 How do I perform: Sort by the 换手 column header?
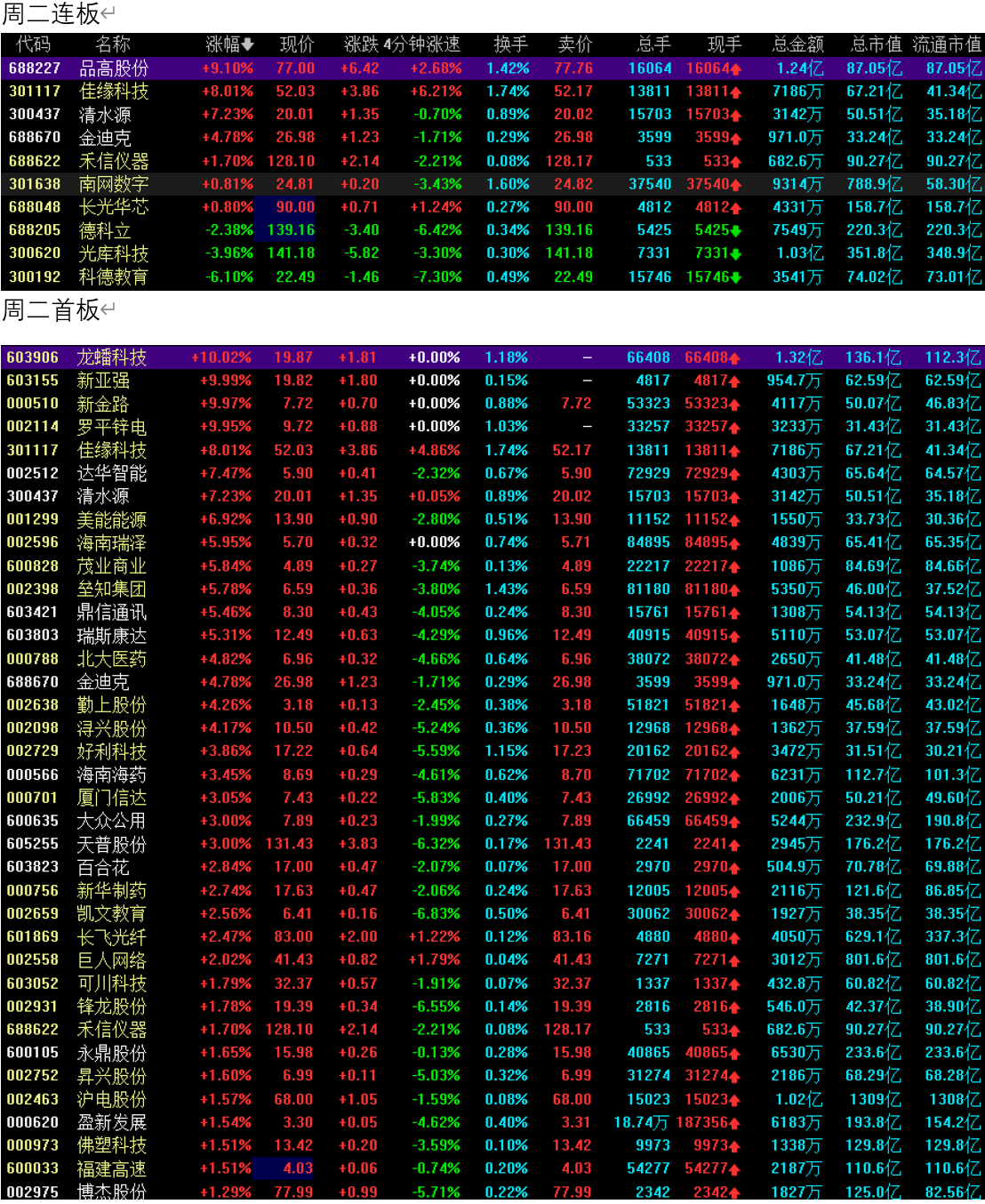coord(510,44)
